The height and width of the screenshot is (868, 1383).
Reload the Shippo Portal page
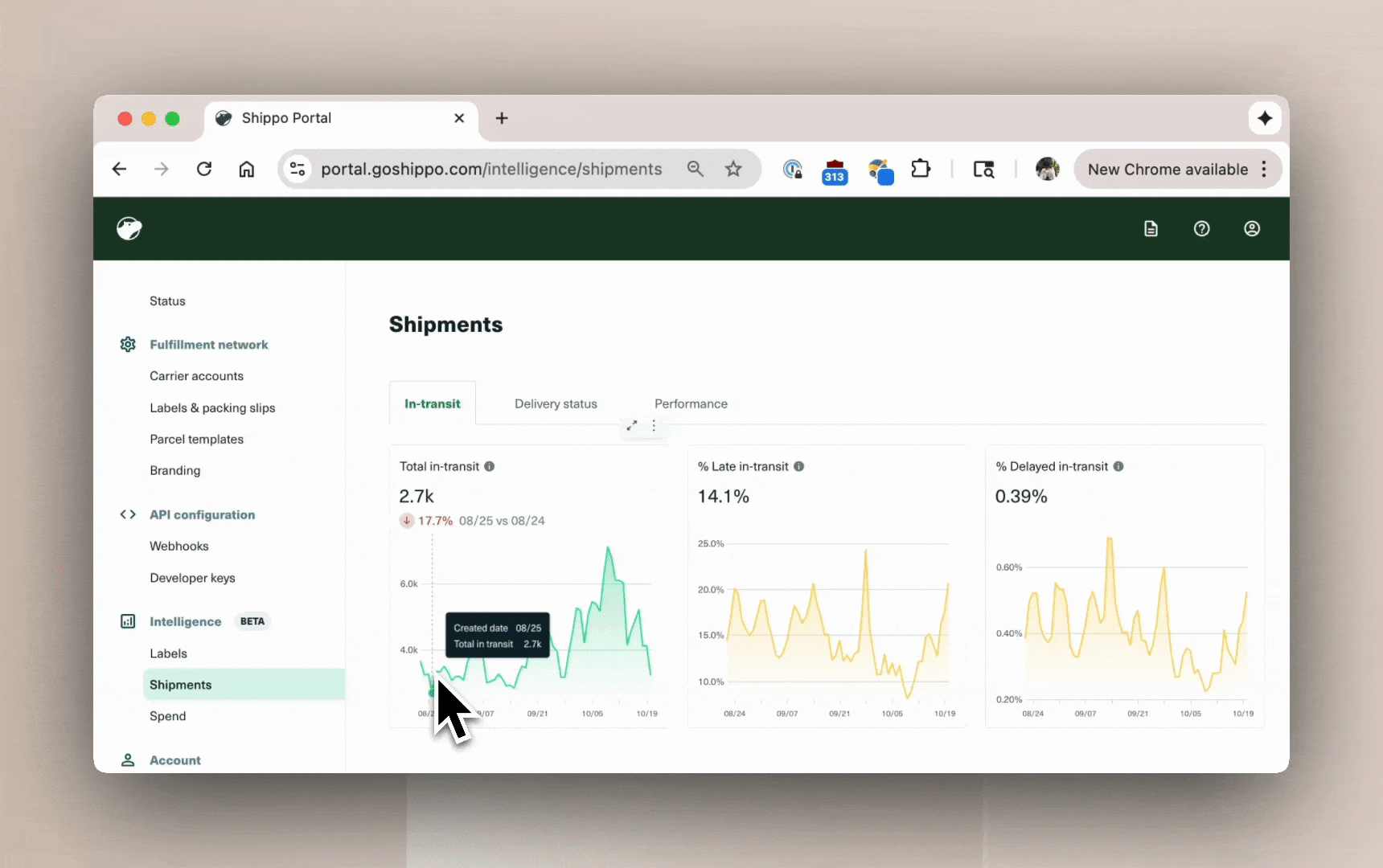pos(204,169)
